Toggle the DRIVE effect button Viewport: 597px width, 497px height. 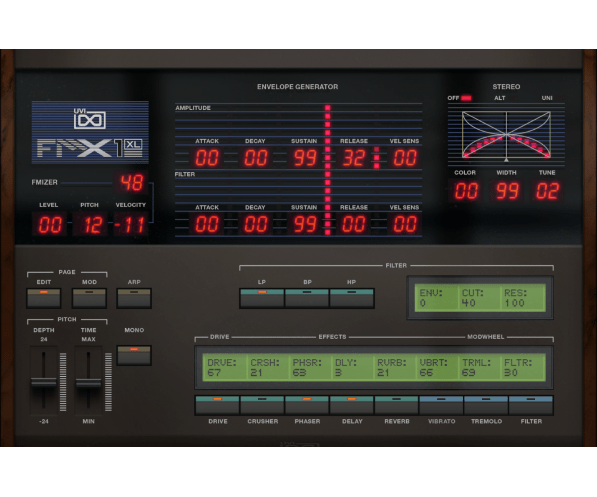(217, 405)
